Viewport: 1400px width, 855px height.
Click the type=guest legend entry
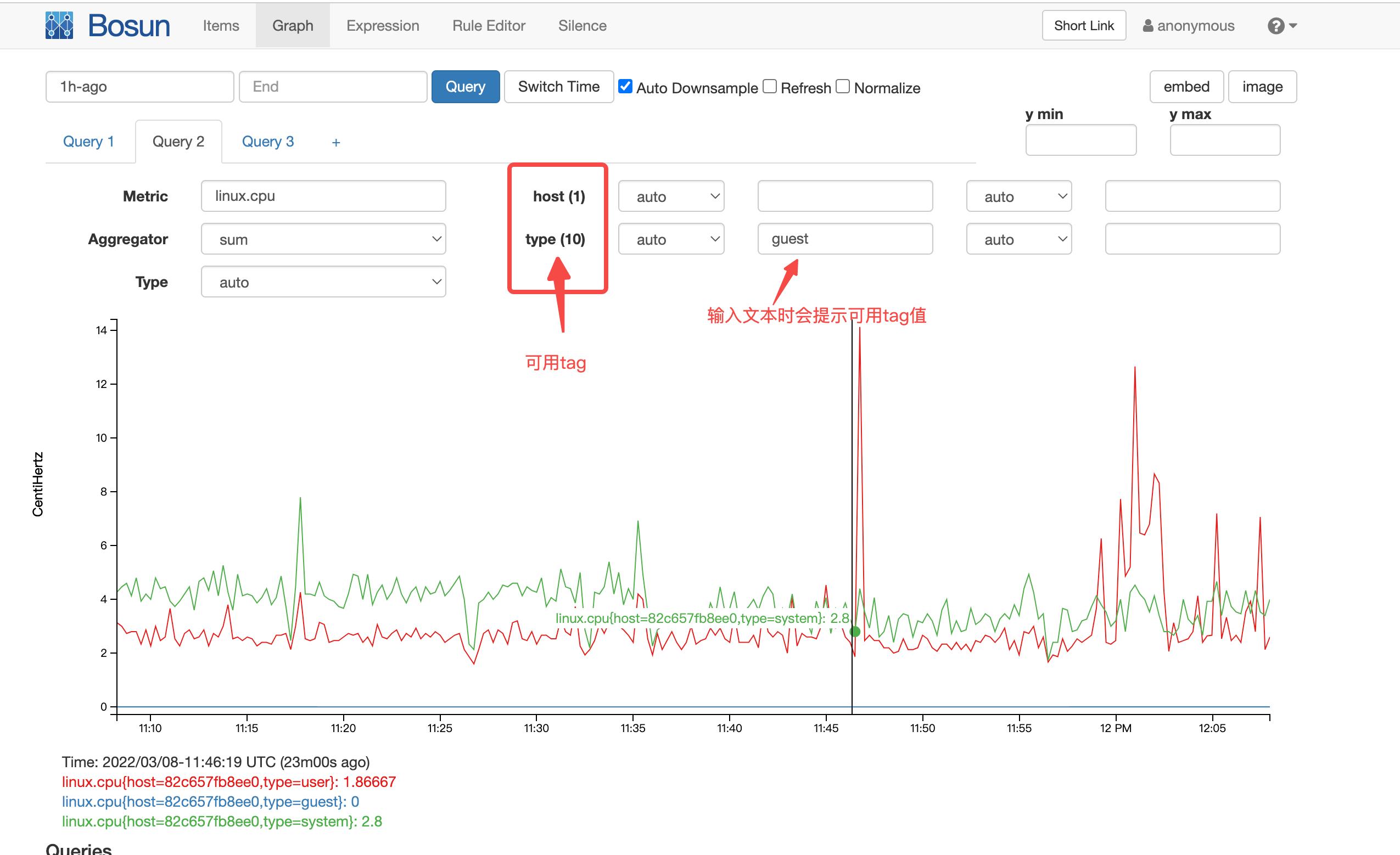[210, 802]
